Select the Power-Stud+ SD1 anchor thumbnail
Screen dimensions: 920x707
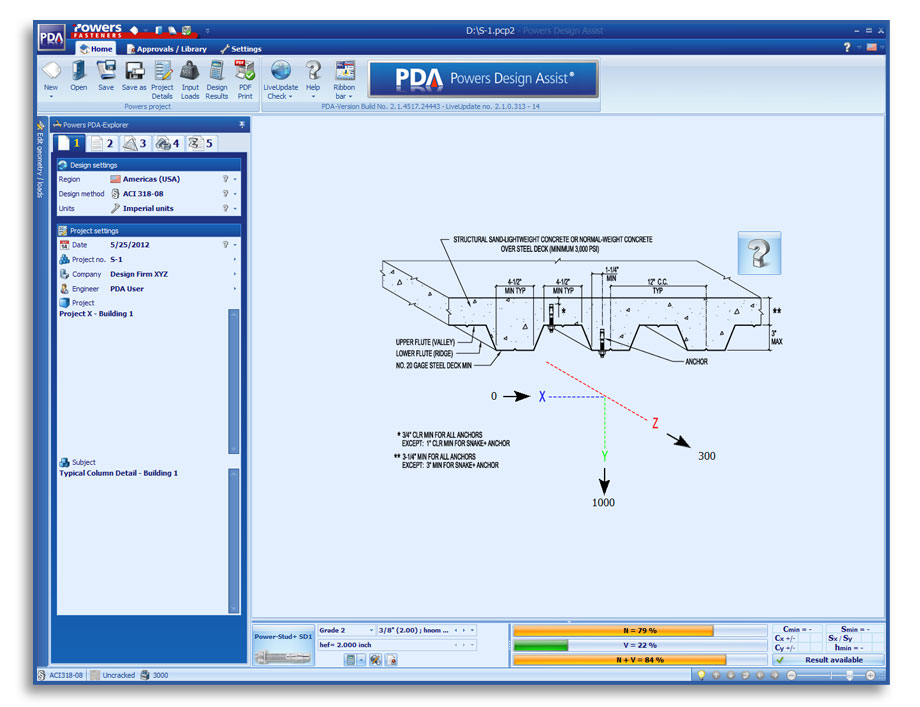click(283, 646)
